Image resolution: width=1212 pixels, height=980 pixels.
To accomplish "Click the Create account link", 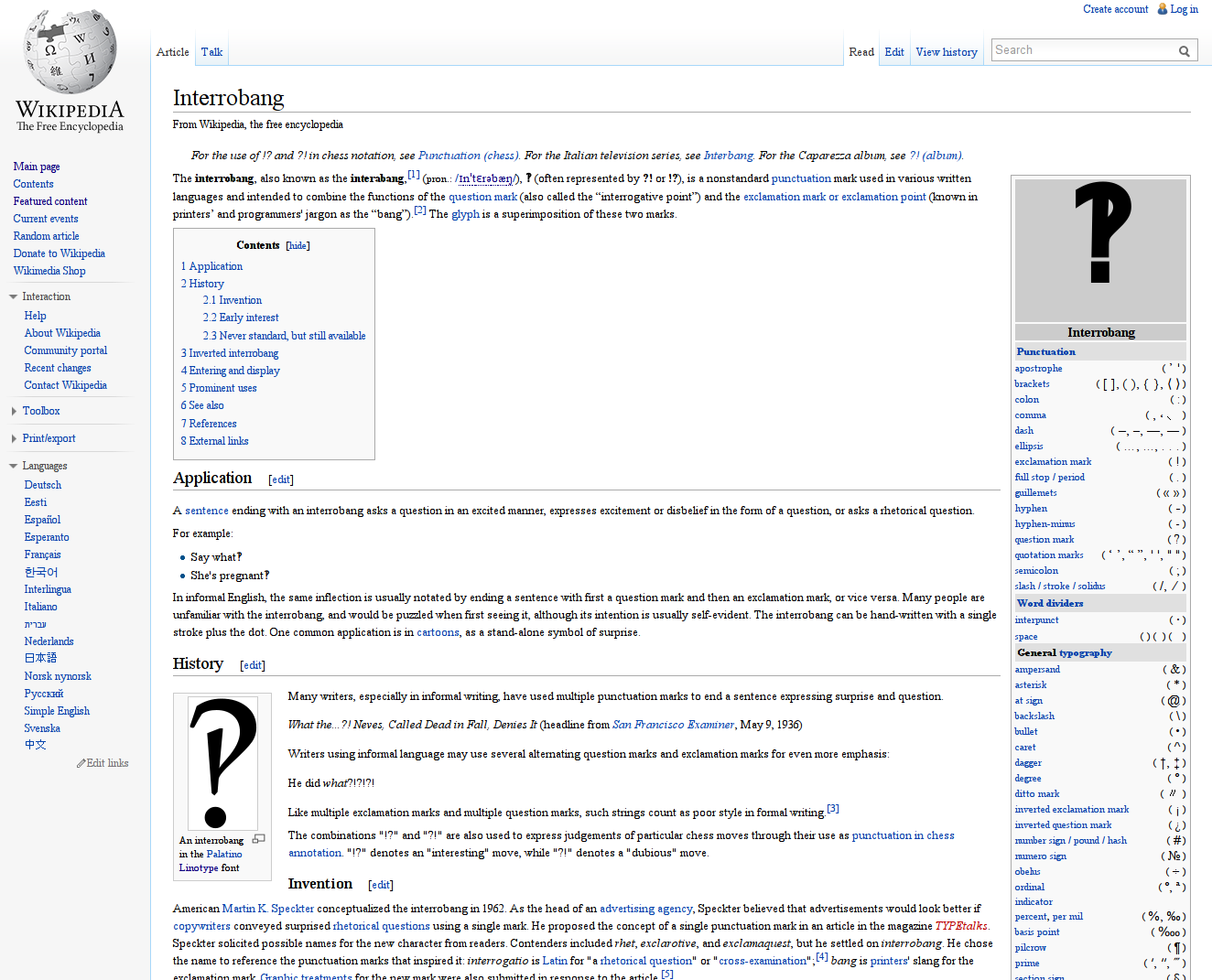I will pyautogui.click(x=1115, y=9).
